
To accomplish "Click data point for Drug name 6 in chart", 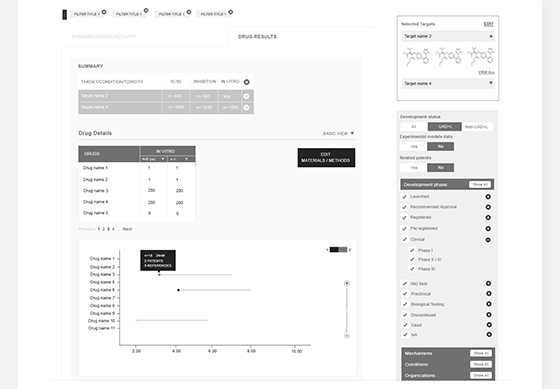I will 179,290.
